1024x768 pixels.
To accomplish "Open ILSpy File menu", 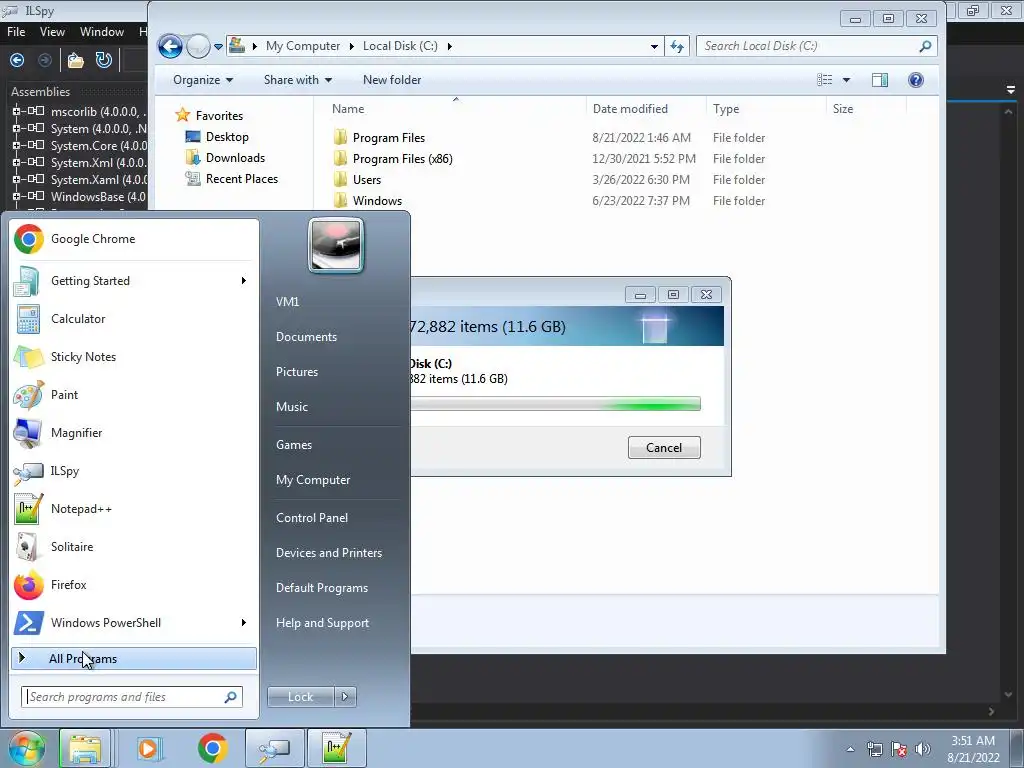I will tap(16, 31).
